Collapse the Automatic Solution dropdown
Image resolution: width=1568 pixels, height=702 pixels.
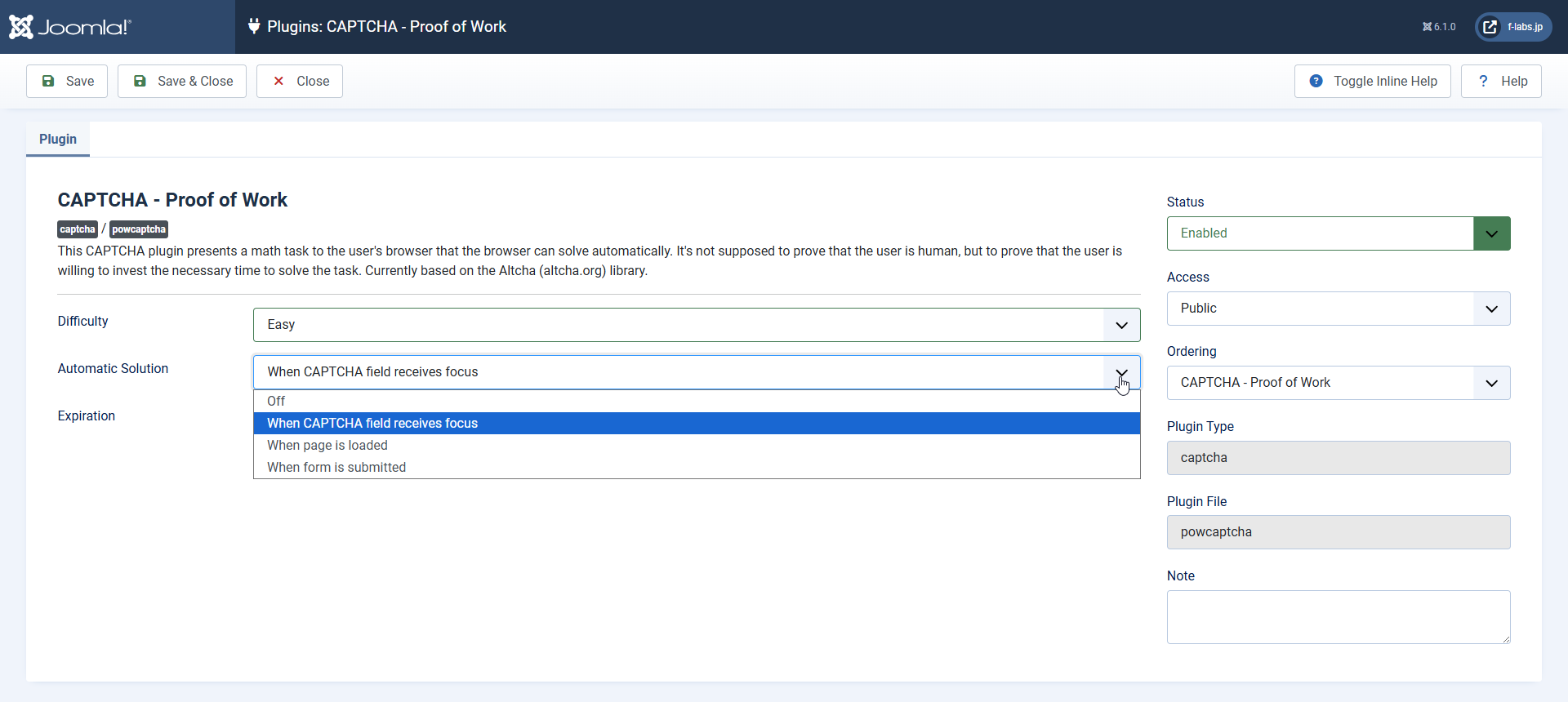[697, 372]
